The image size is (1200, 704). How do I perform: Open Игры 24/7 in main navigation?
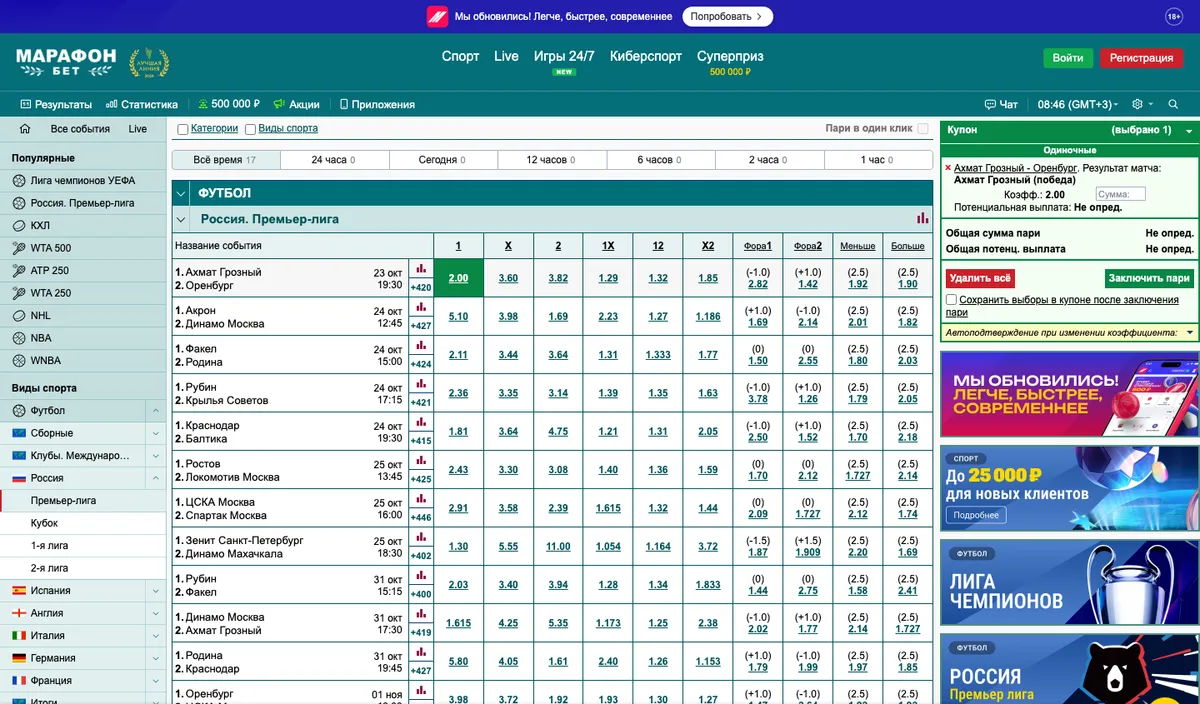(564, 56)
